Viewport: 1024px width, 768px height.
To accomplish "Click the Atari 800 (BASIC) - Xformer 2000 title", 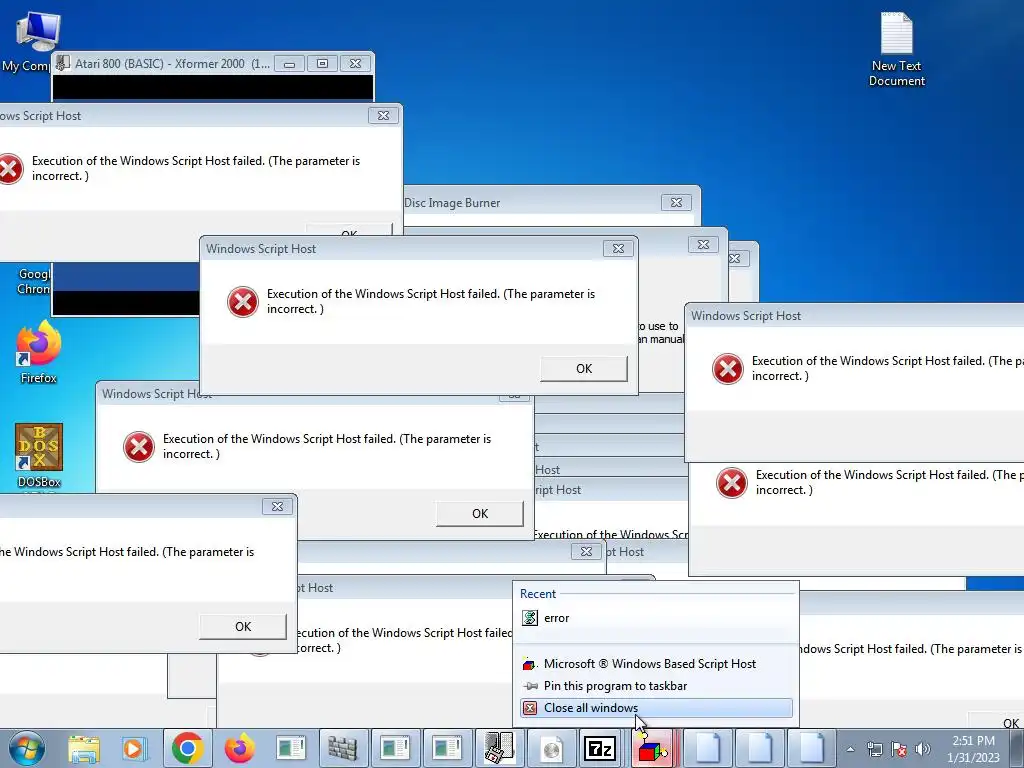I will pyautogui.click(x=172, y=63).
